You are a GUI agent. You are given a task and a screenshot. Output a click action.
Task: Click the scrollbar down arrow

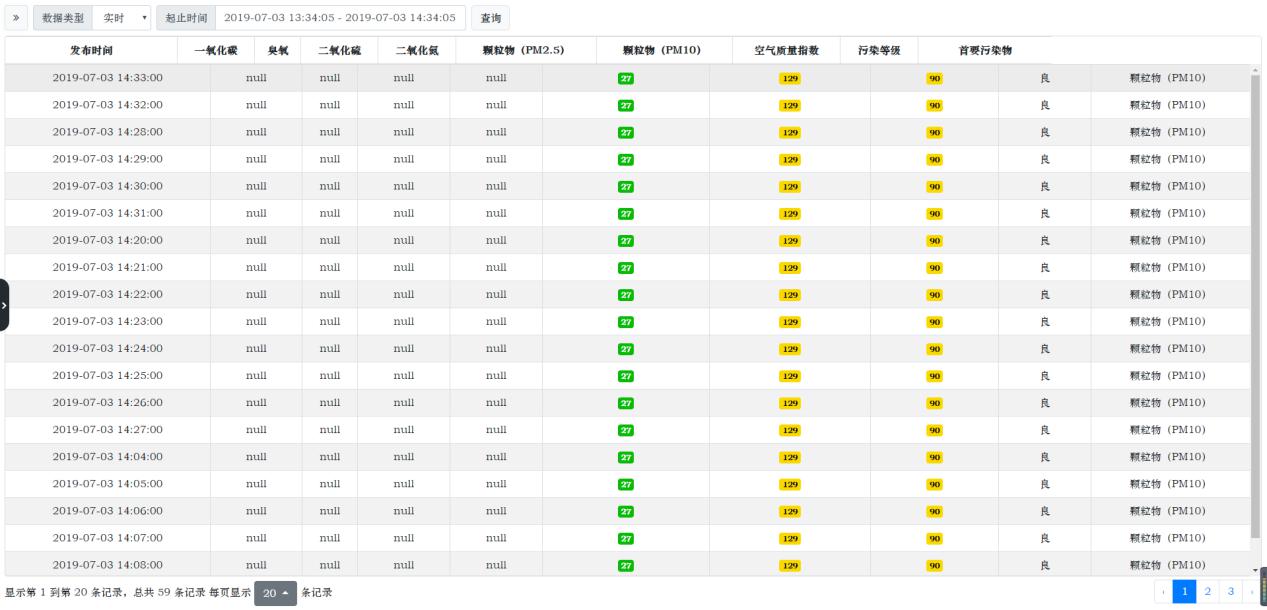click(x=1255, y=569)
